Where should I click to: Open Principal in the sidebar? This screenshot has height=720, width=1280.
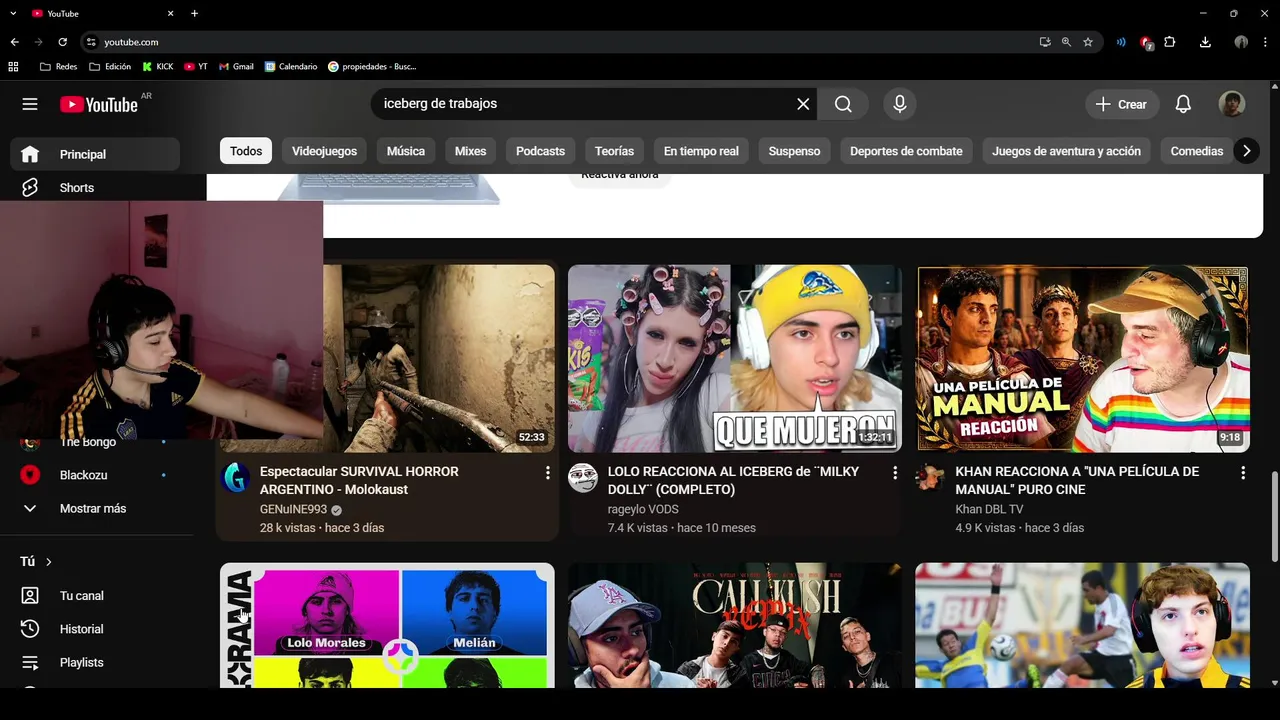click(95, 154)
